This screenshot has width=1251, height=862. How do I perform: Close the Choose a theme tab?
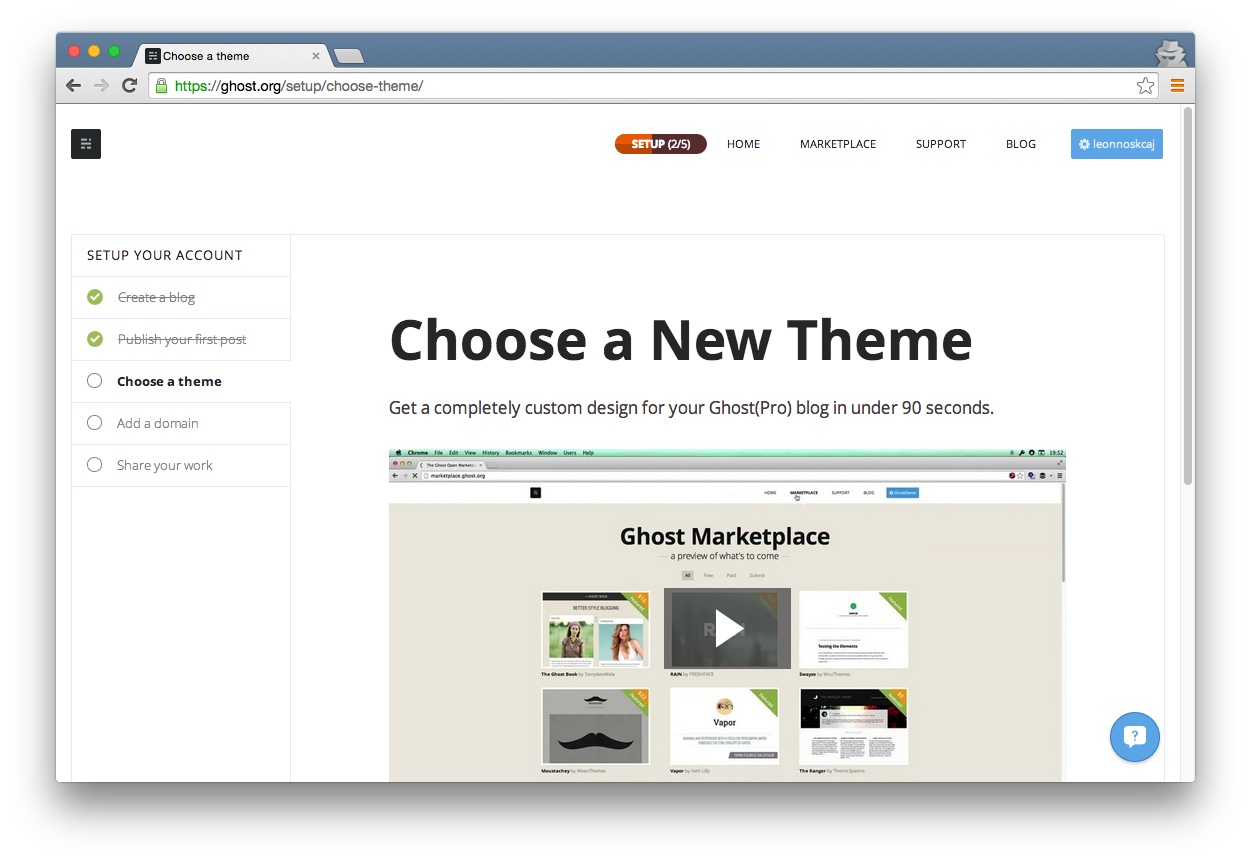coord(316,56)
